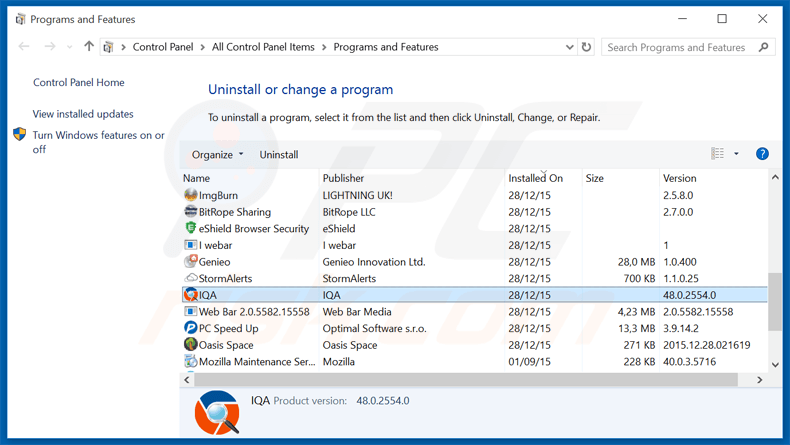Click the eShield Browser Security shield icon
Image resolution: width=790 pixels, height=445 pixels.
pos(190,228)
